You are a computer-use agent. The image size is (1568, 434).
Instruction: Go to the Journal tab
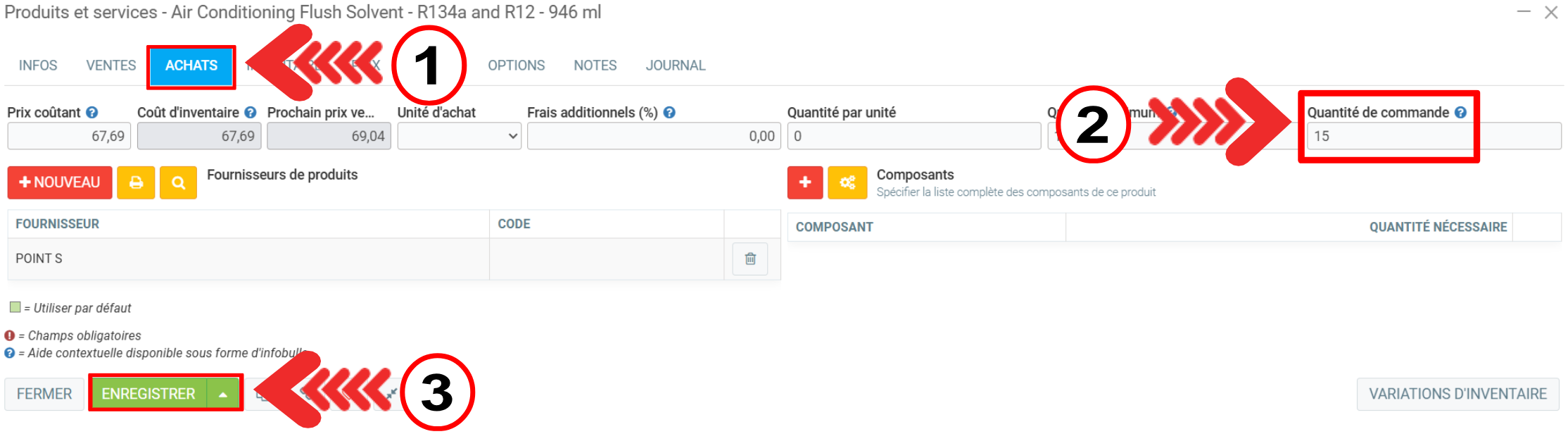tap(675, 66)
